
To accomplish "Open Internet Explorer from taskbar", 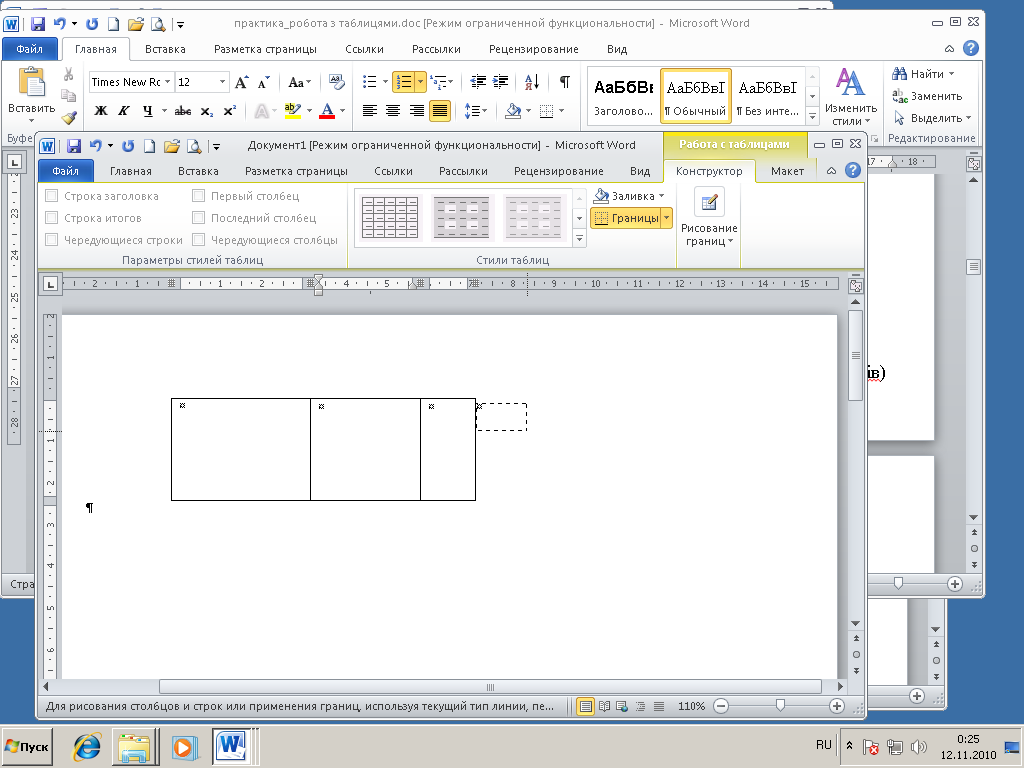I will tap(86, 746).
